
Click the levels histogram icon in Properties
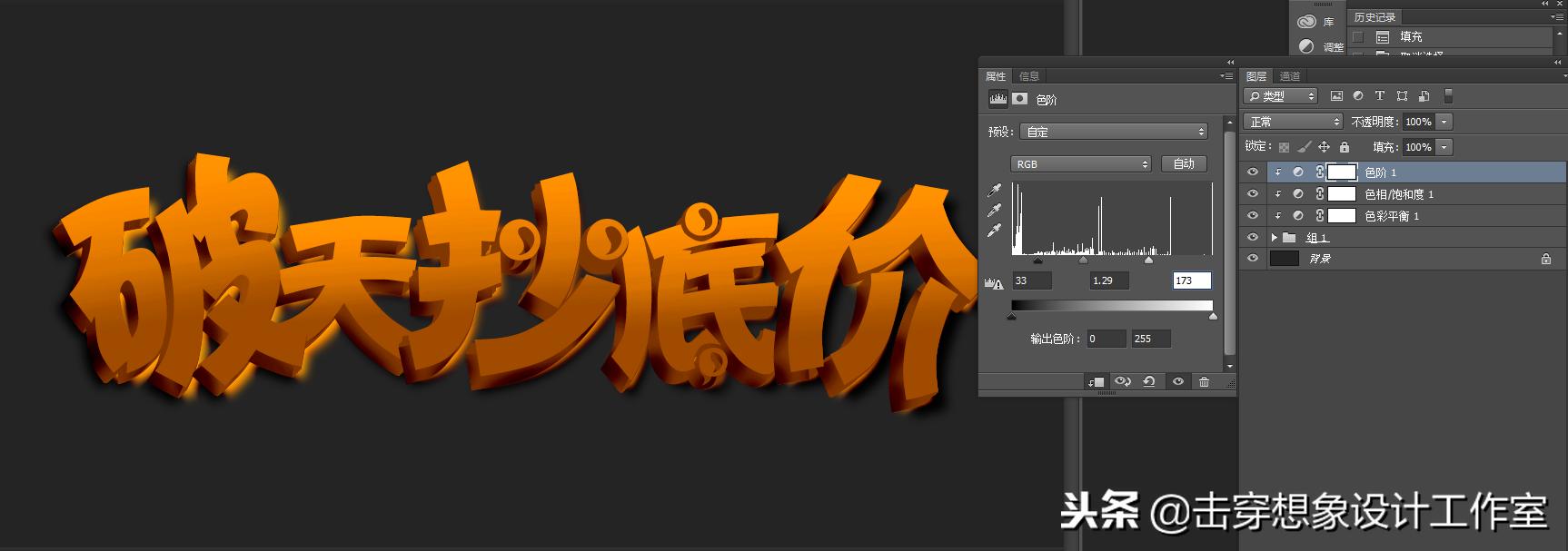(997, 99)
